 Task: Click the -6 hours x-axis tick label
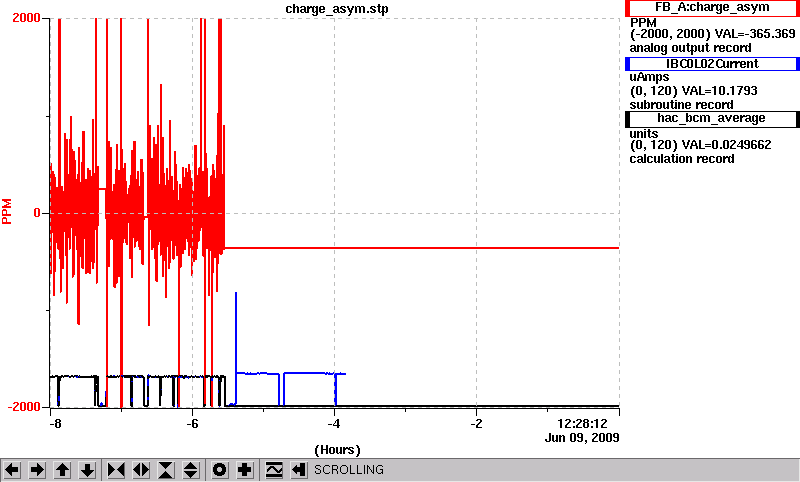coord(192,424)
